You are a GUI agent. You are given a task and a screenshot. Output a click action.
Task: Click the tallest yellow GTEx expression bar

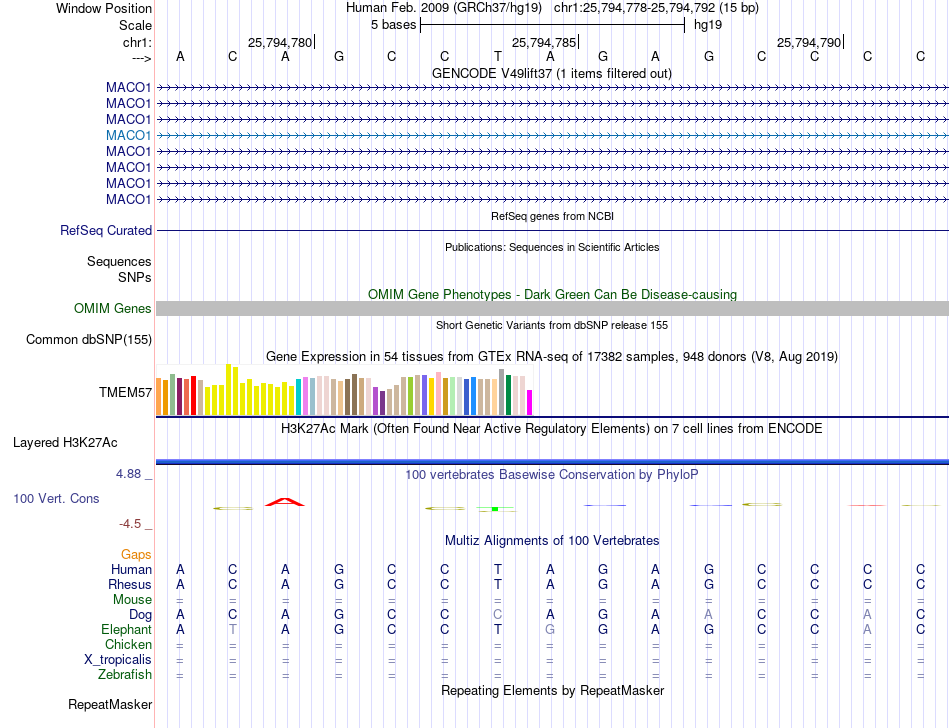coord(228,389)
